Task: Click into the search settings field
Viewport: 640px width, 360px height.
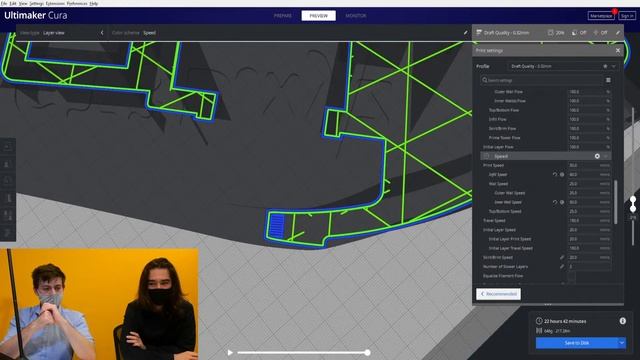Action: point(541,80)
